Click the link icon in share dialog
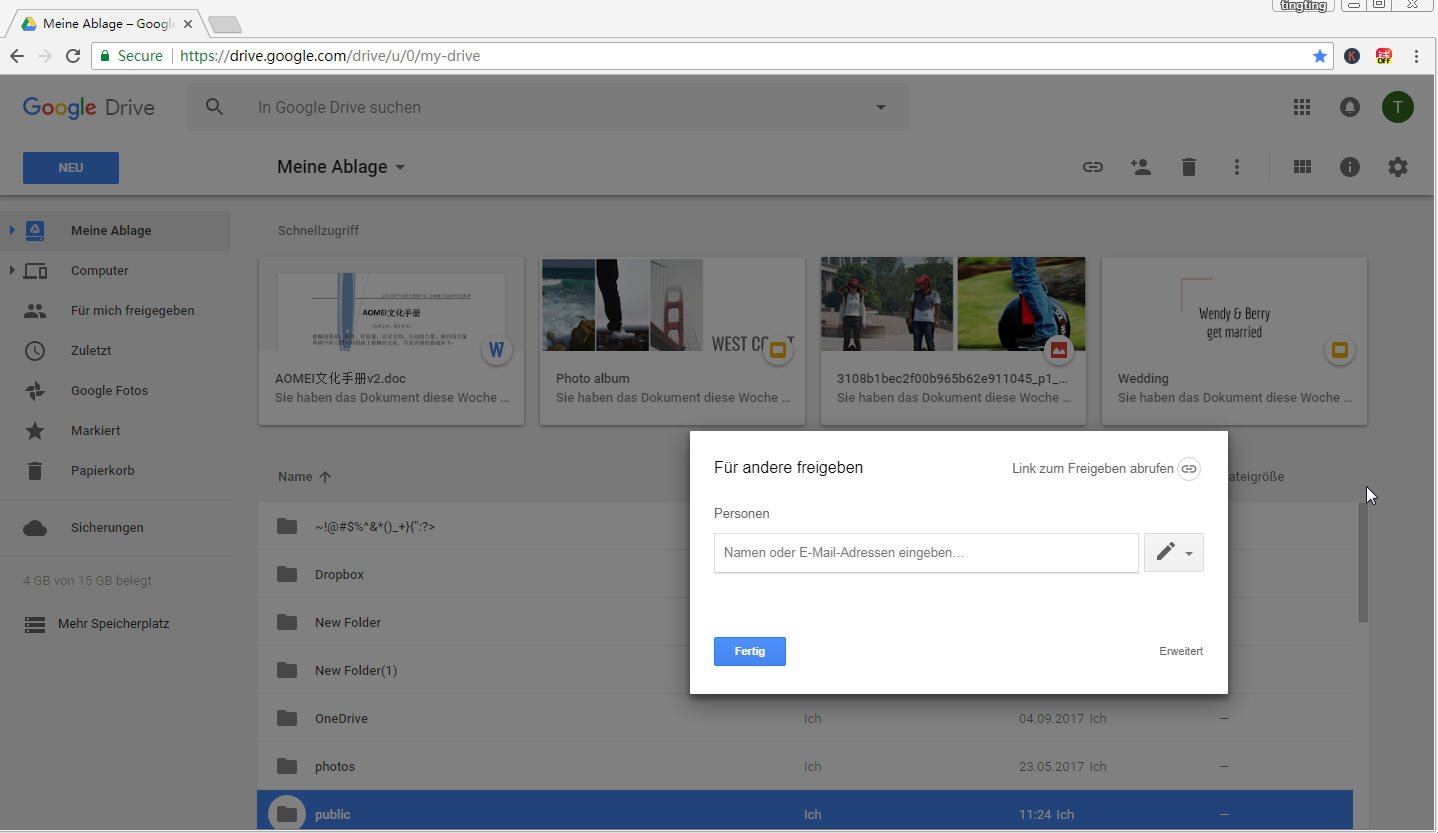The image size is (1438, 833). coord(1189,468)
